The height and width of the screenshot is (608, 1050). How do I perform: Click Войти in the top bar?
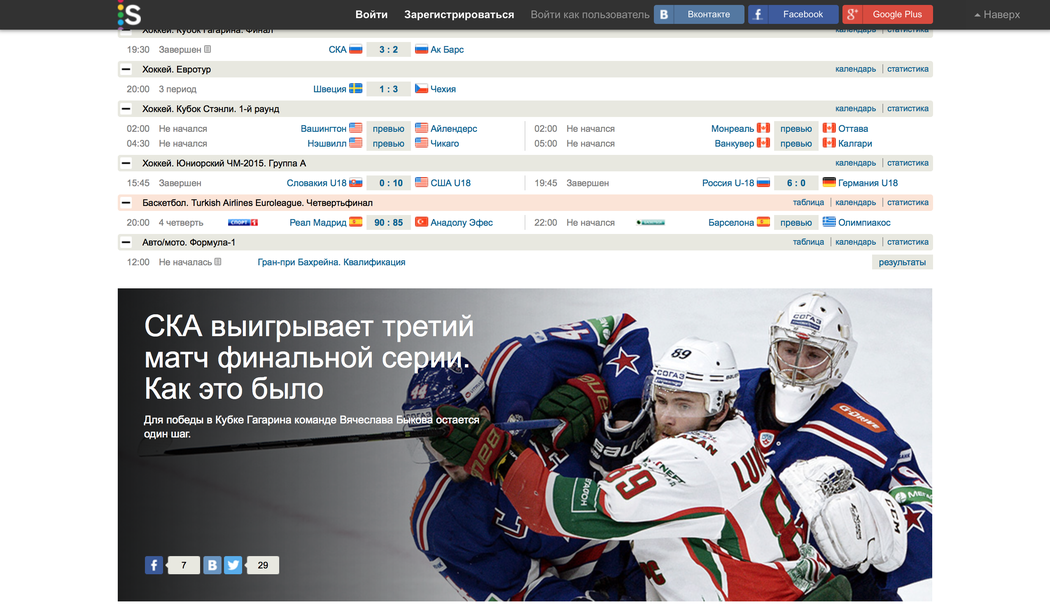(x=371, y=15)
